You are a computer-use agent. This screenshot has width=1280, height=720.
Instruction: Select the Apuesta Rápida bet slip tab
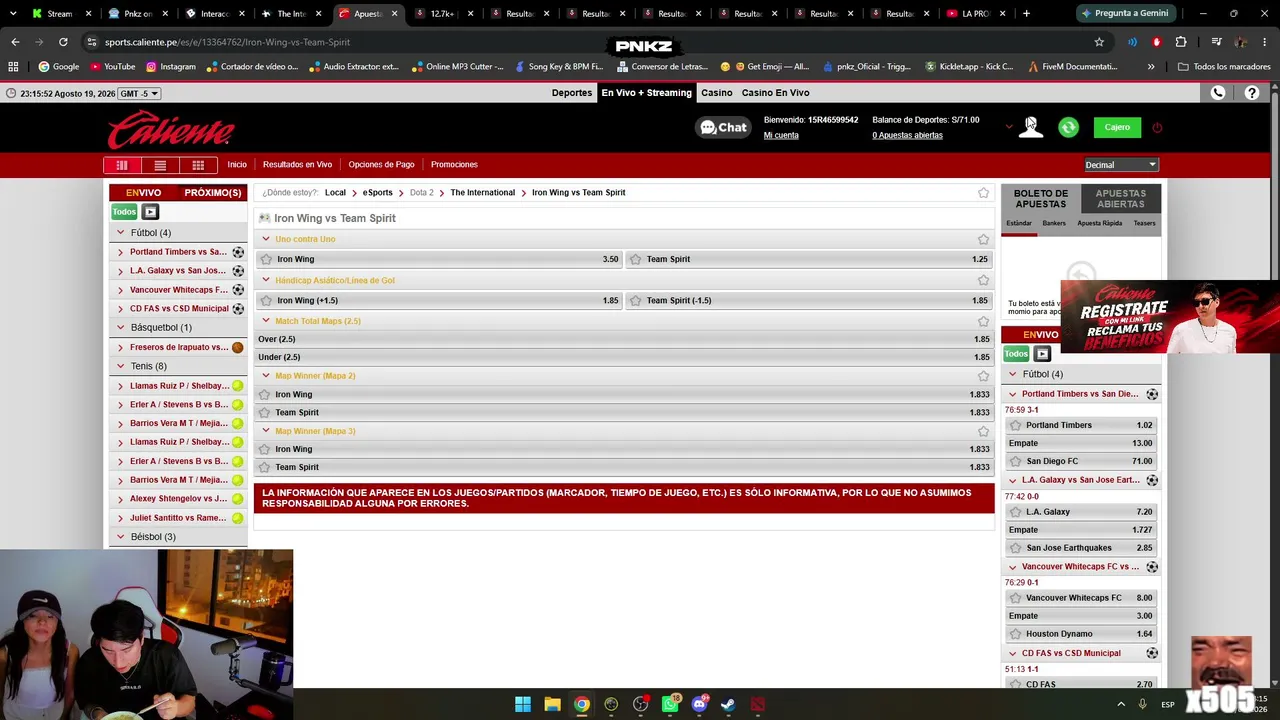[x=1100, y=223]
